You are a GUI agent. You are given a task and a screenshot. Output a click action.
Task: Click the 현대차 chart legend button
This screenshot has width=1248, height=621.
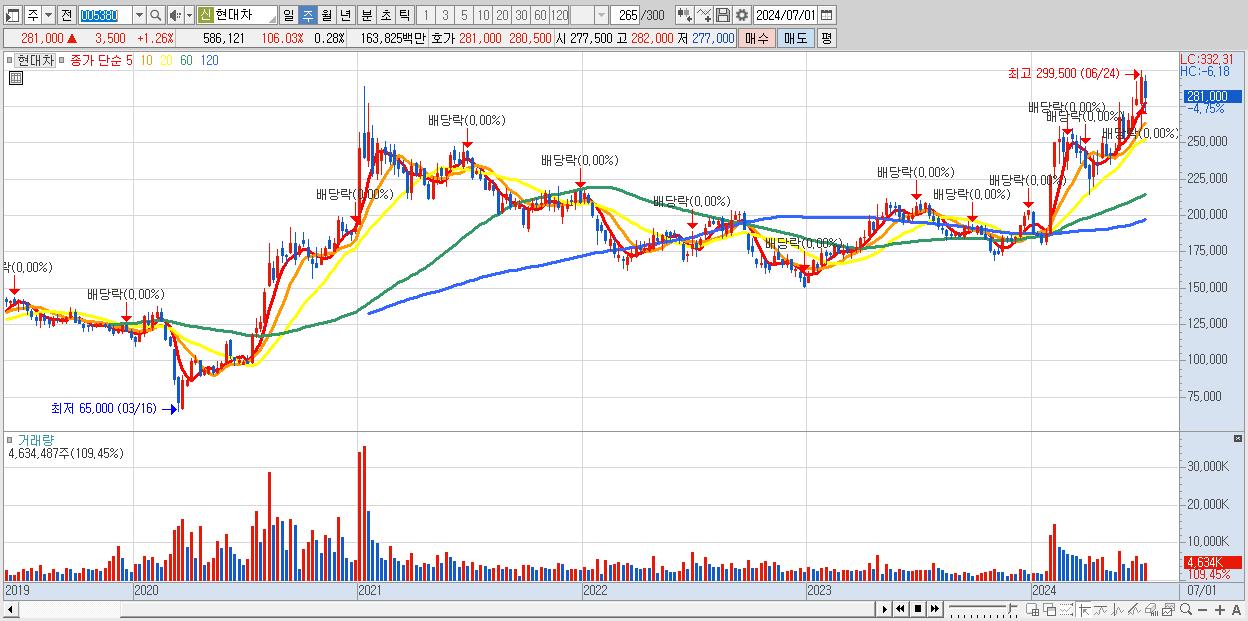(x=34, y=61)
